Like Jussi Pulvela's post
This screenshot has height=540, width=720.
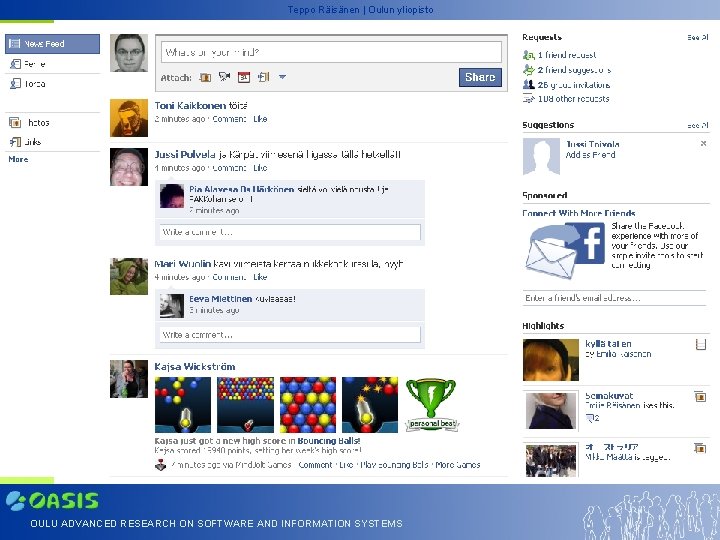pos(260,168)
